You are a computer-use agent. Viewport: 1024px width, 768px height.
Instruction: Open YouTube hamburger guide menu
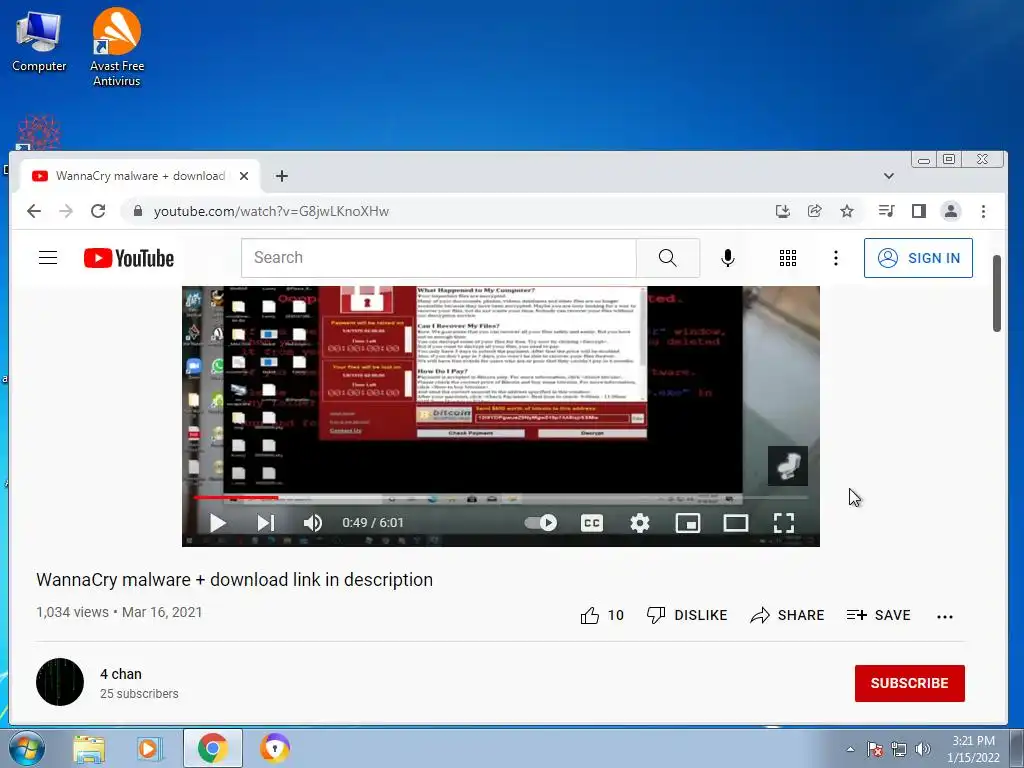point(48,258)
